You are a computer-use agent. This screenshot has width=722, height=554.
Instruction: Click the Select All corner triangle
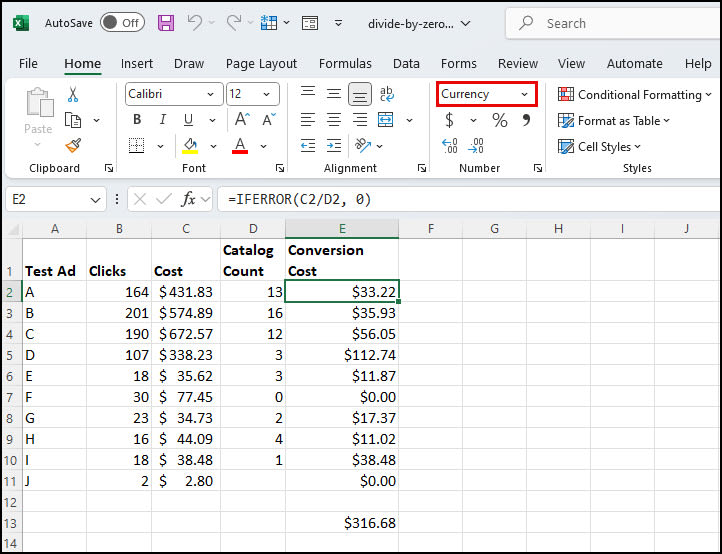click(12, 229)
